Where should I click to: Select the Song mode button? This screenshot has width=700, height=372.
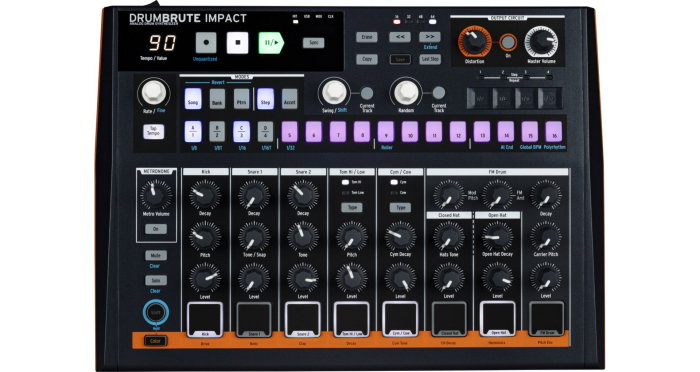[x=193, y=99]
